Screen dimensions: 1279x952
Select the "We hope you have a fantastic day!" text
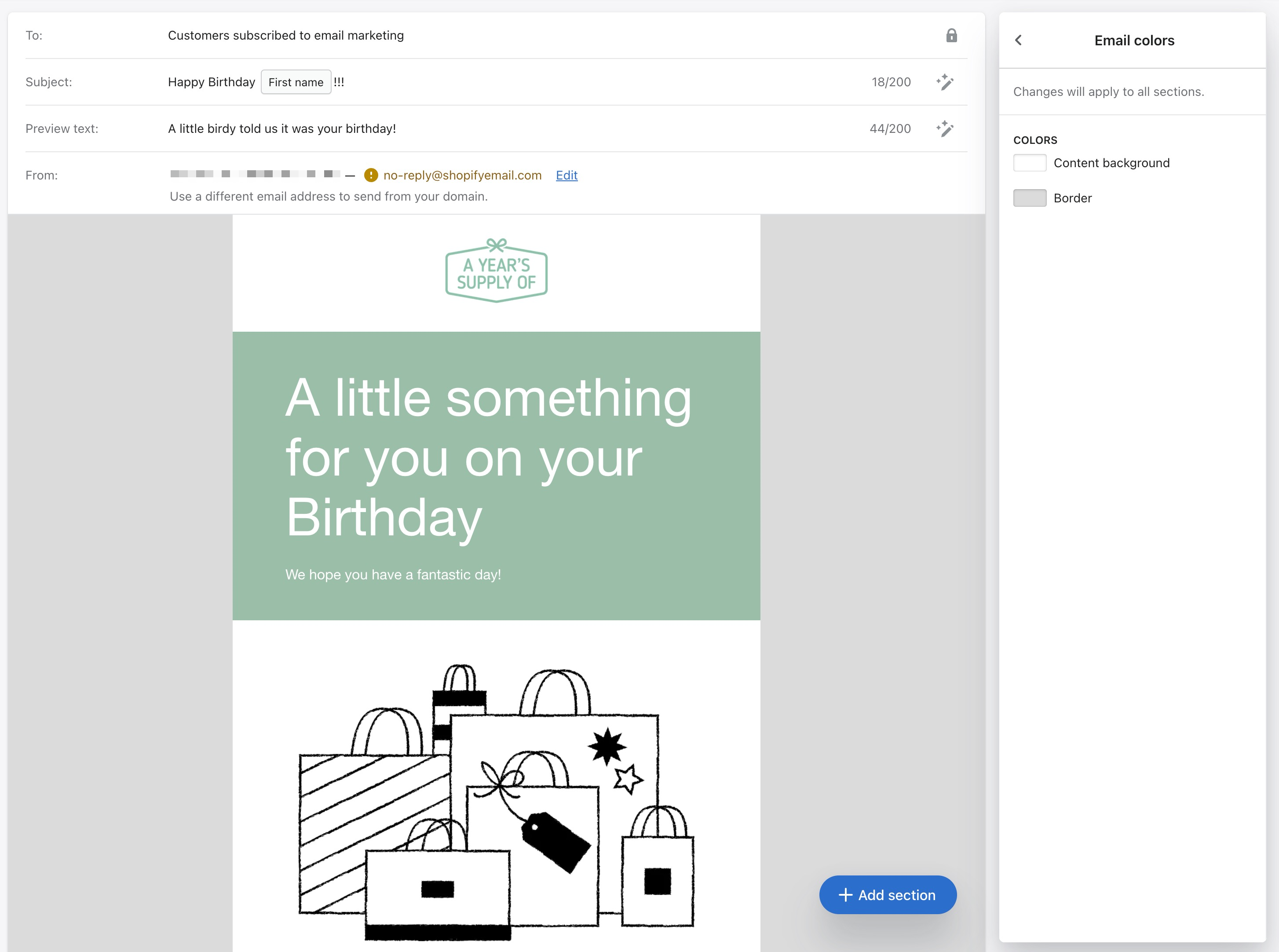pyautogui.click(x=393, y=575)
